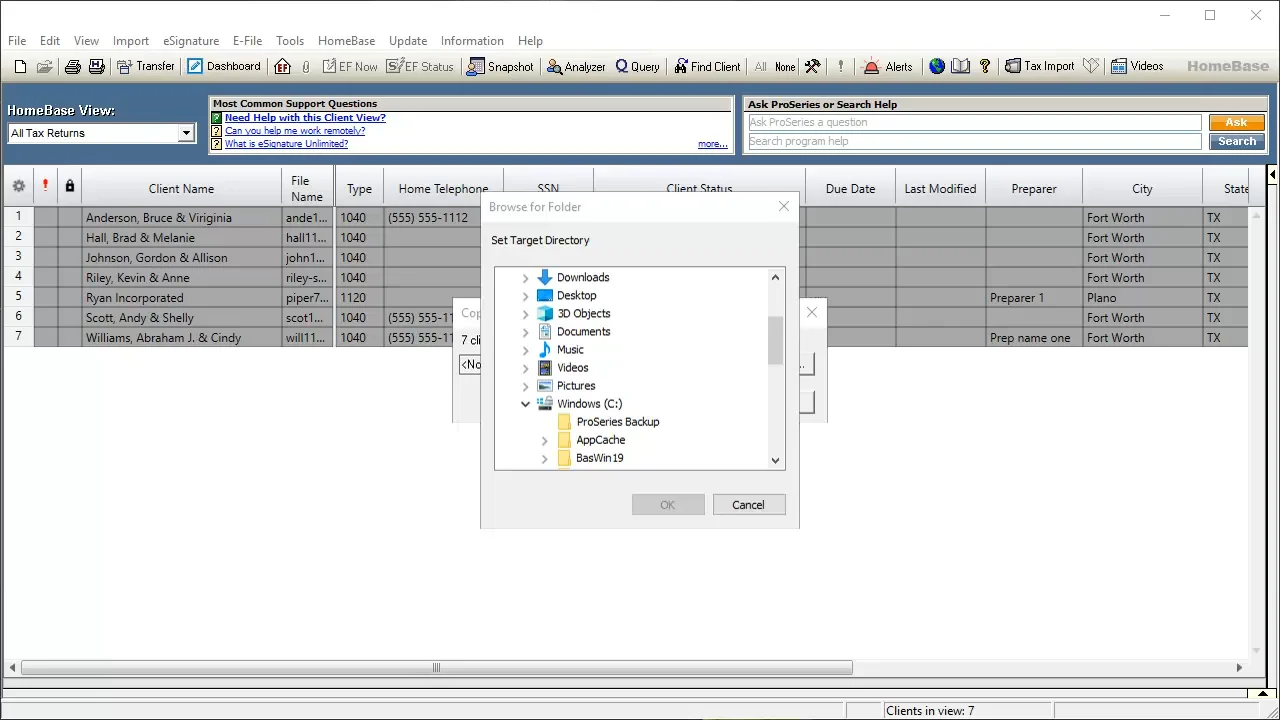Open the Update menu
This screenshot has width=1280, height=720.
tap(408, 41)
